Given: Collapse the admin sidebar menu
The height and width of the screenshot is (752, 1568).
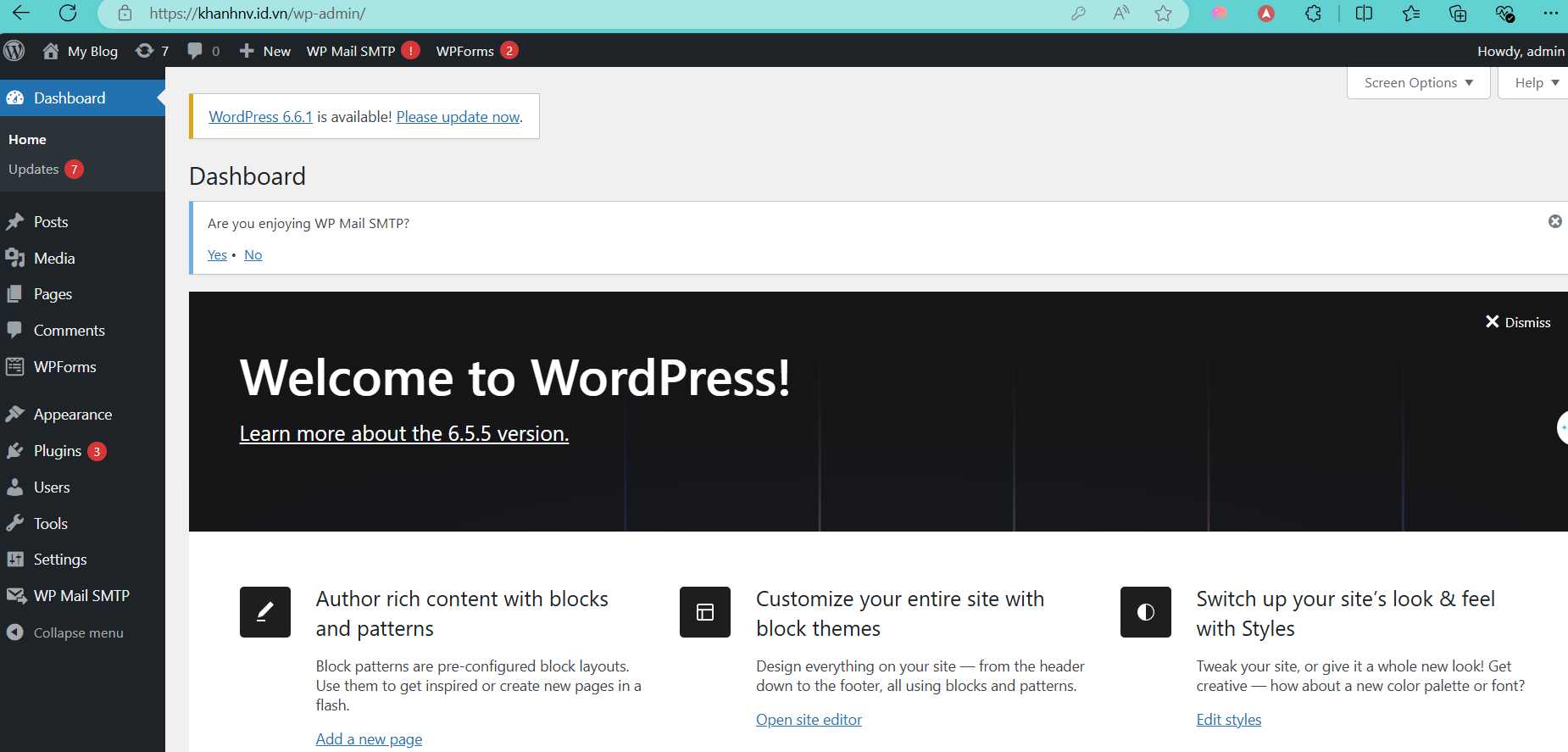Looking at the screenshot, I should tap(65, 632).
